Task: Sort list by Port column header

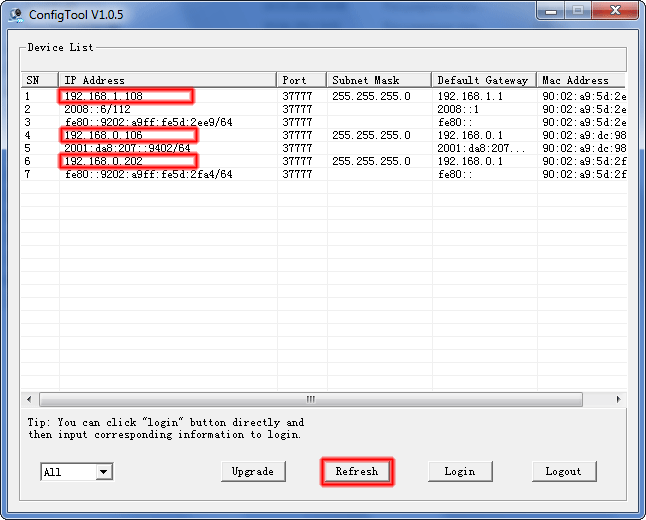Action: point(301,80)
